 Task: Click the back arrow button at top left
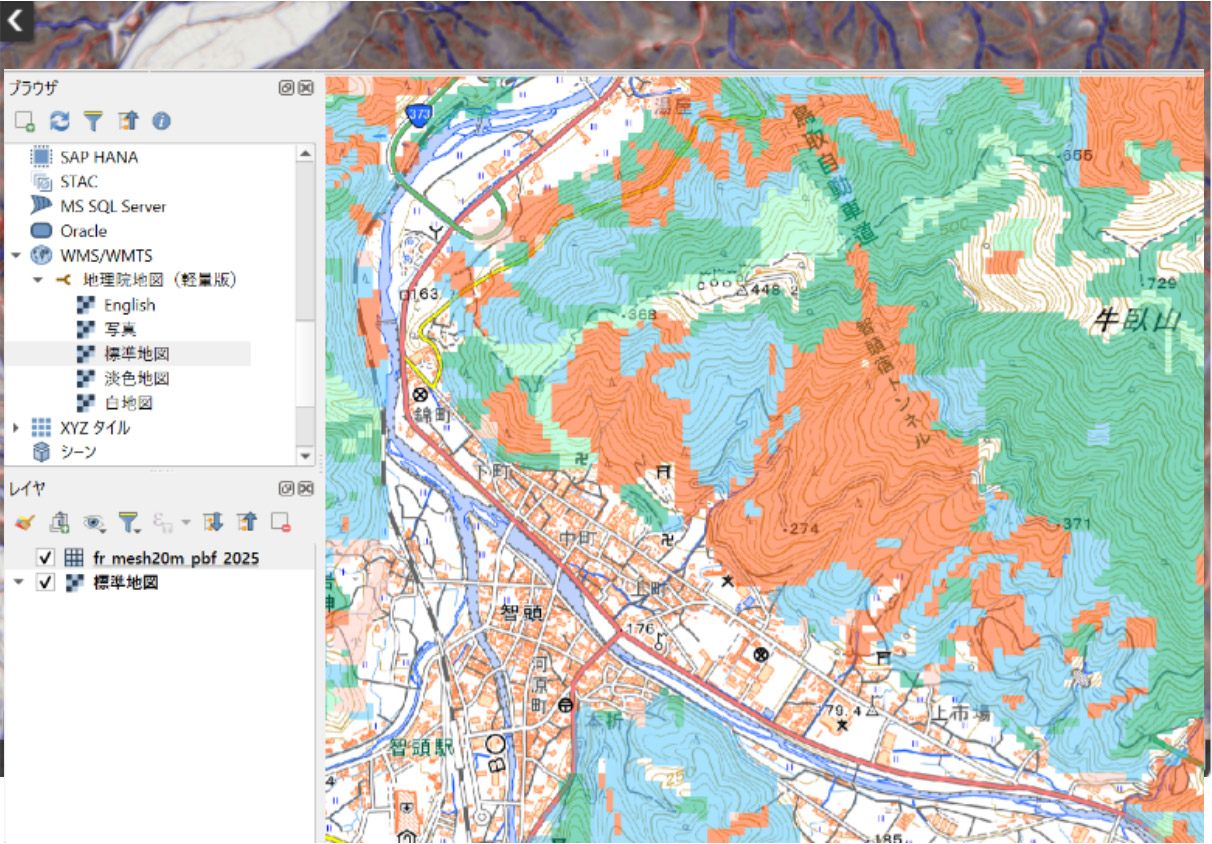click(x=16, y=19)
